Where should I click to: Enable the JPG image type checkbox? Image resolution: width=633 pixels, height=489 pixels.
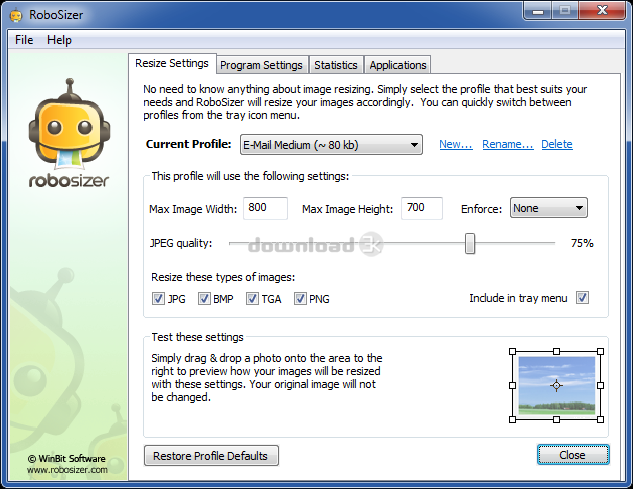(x=158, y=298)
